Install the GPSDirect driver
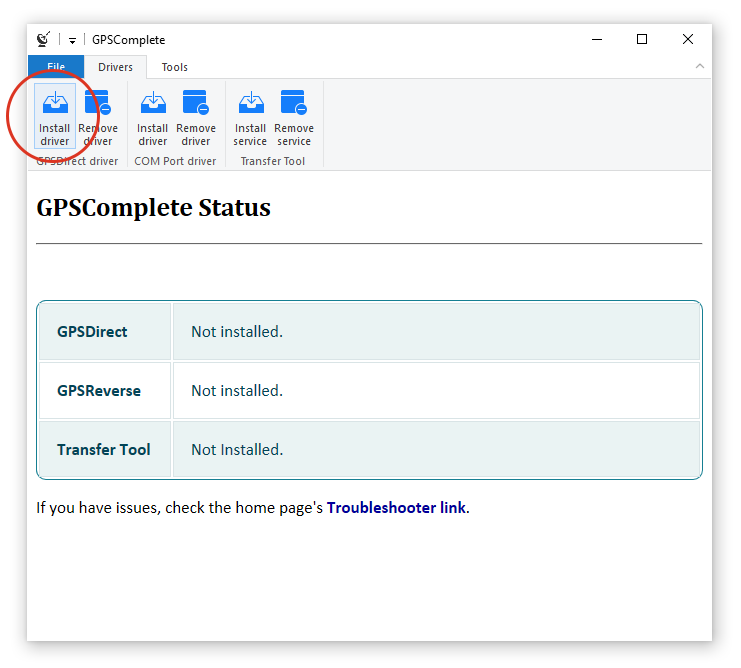 55,116
